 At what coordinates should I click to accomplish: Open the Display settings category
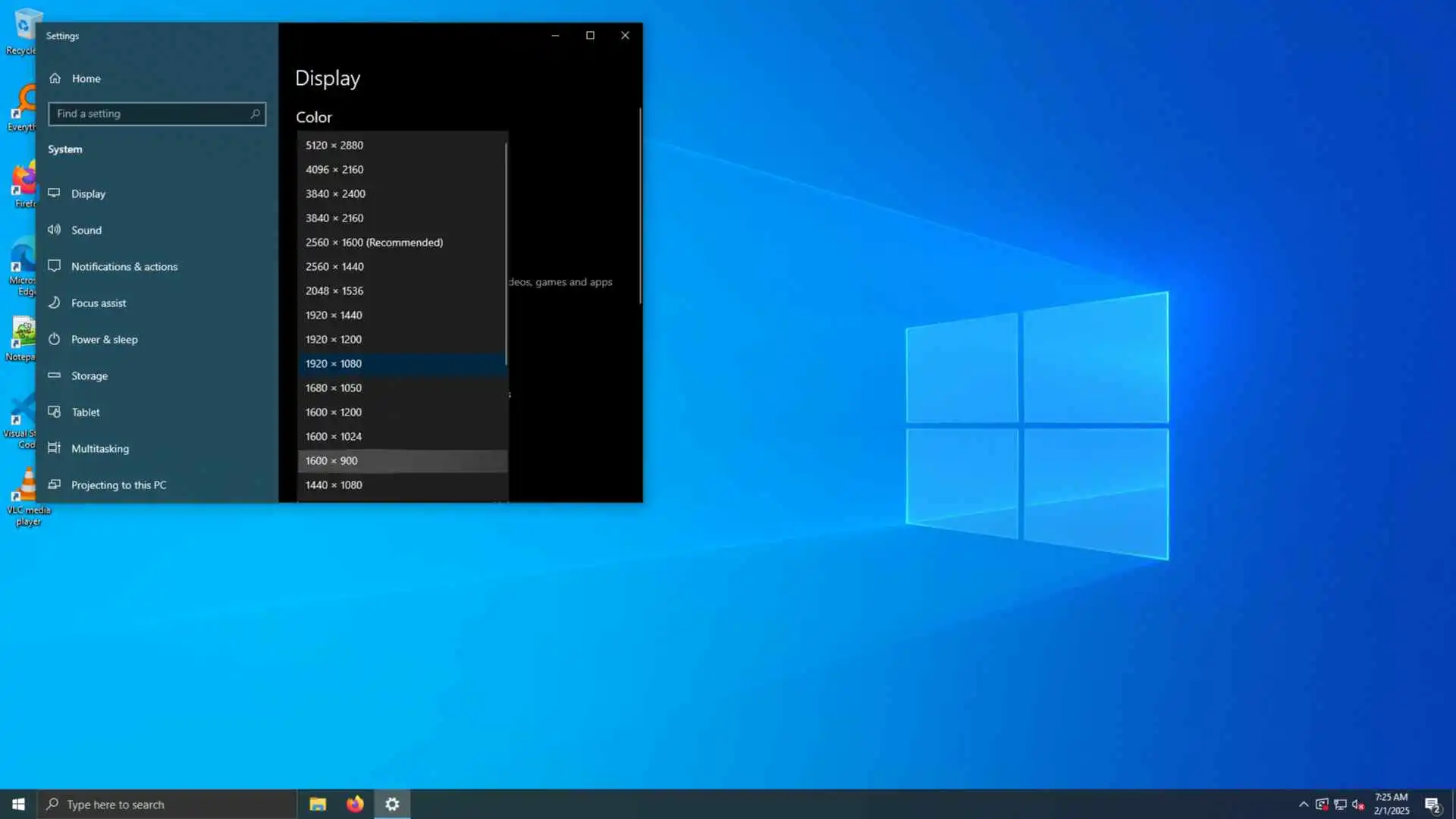click(x=88, y=194)
